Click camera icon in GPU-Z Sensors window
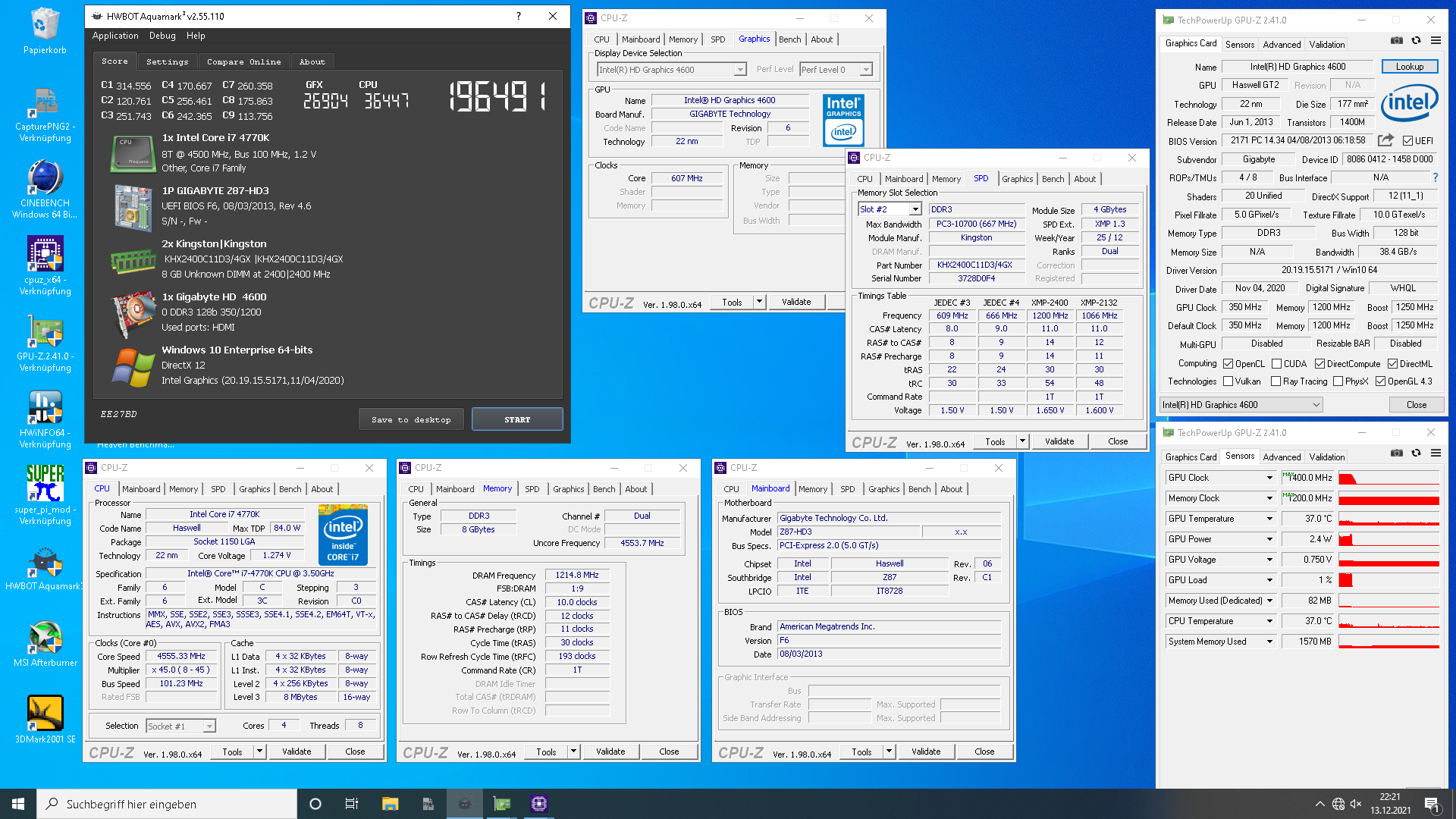 (1397, 453)
